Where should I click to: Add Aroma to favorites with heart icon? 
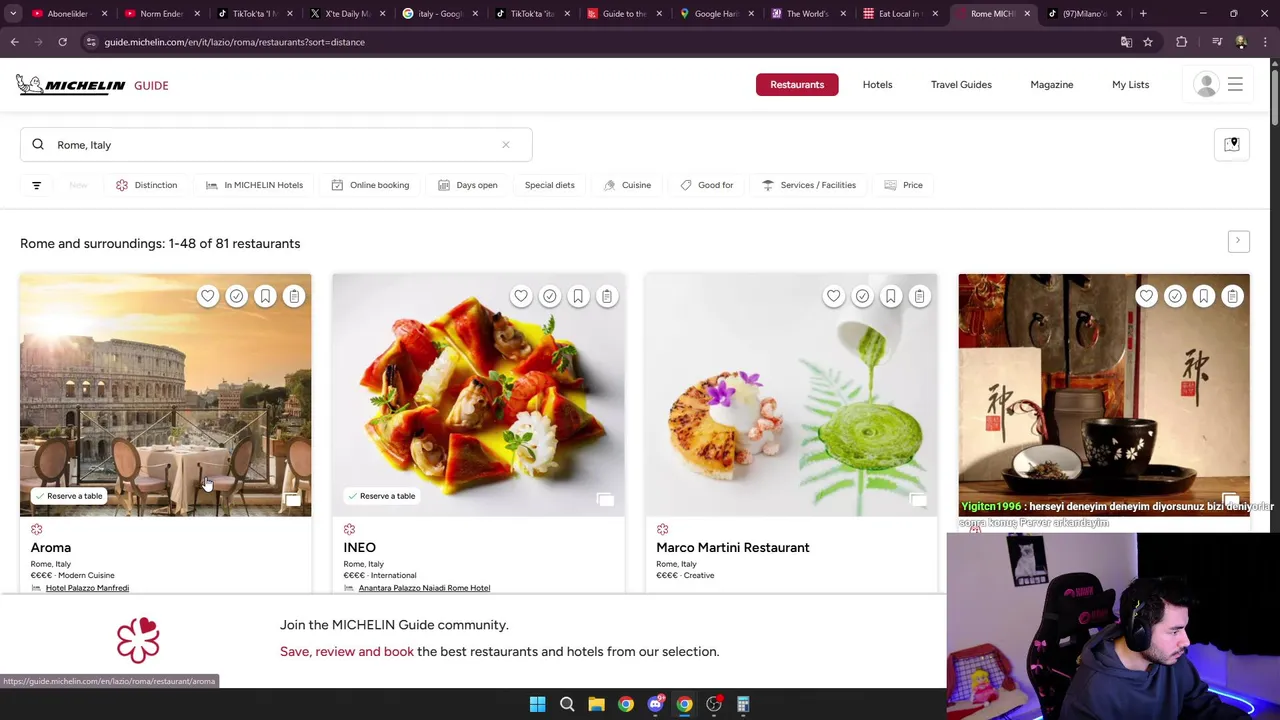(x=207, y=296)
